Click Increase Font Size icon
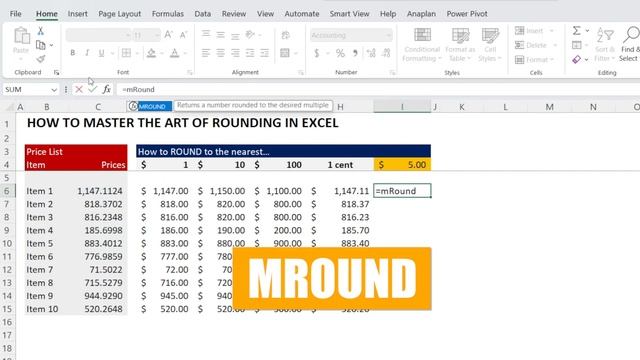 (x=169, y=35)
